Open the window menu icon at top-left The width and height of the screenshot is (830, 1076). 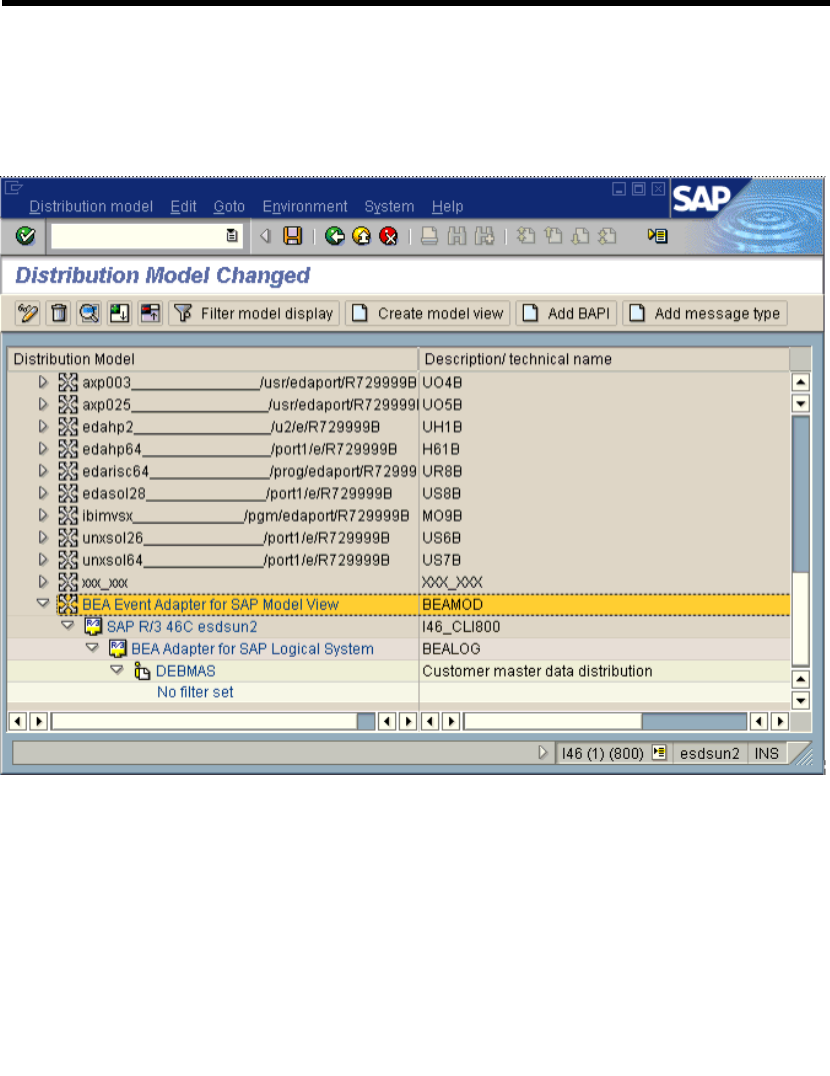pos(14,187)
